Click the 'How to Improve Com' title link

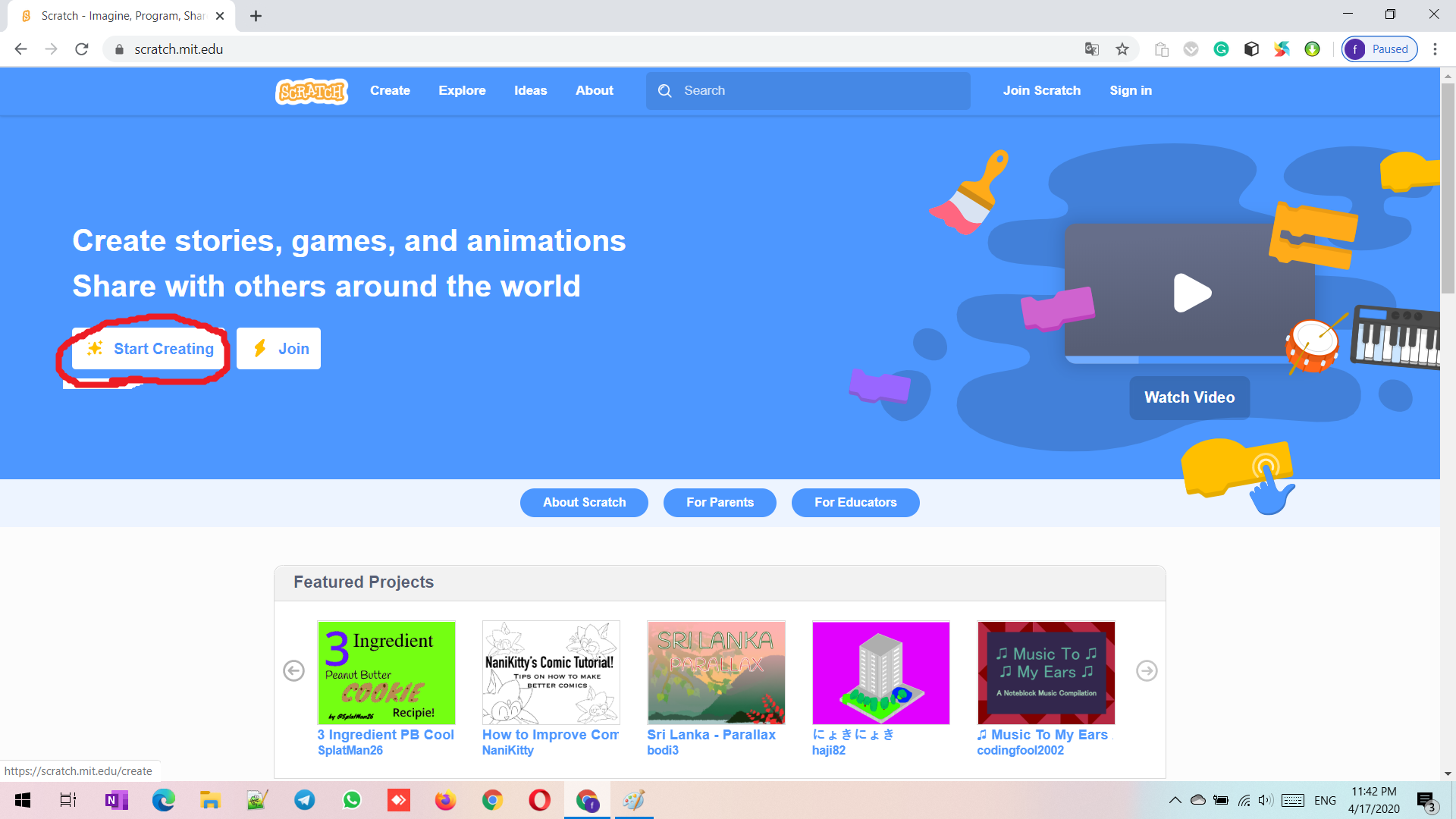click(x=551, y=735)
